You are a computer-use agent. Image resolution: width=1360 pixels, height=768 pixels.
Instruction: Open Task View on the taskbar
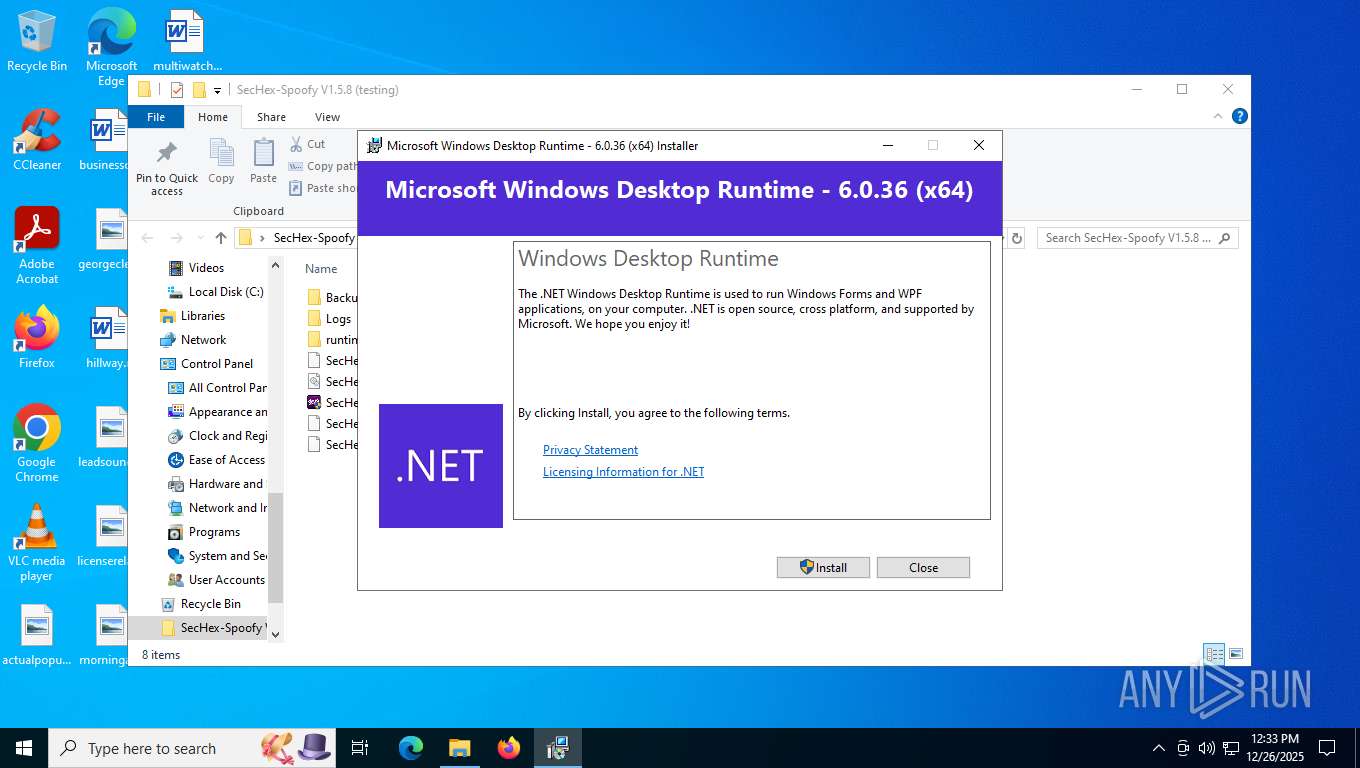pos(361,748)
